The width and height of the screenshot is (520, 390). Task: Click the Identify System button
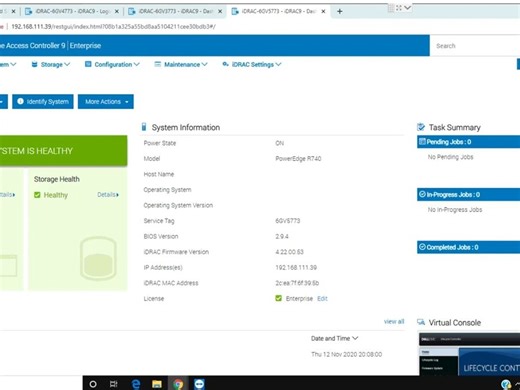(x=43, y=102)
